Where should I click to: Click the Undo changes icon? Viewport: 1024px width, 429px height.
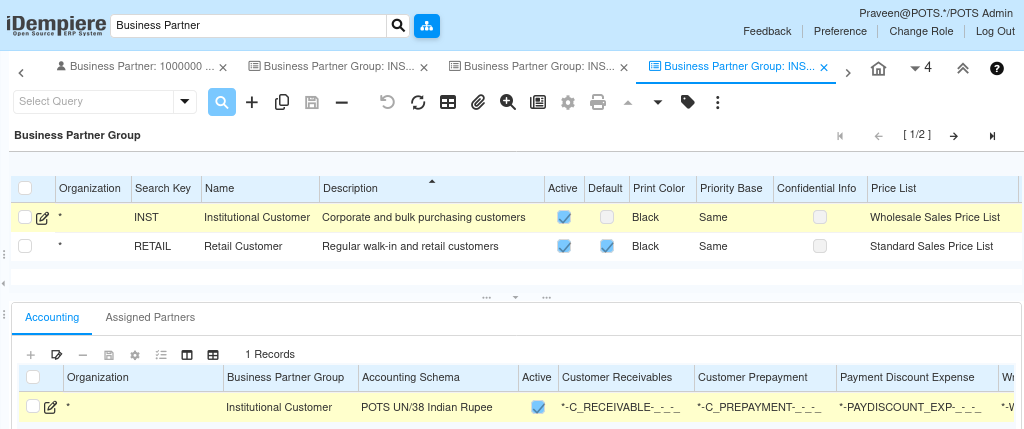(x=387, y=102)
